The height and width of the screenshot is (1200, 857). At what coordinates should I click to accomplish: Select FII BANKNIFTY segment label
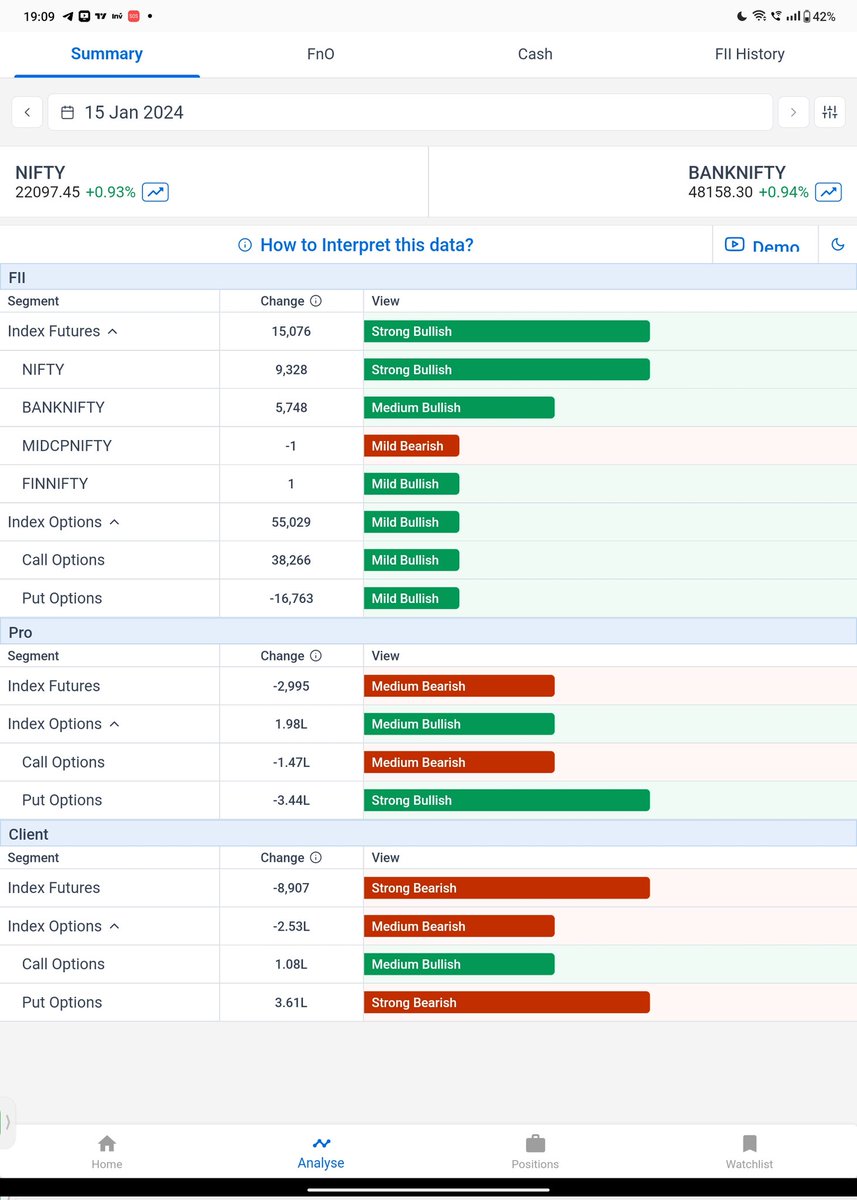point(63,408)
